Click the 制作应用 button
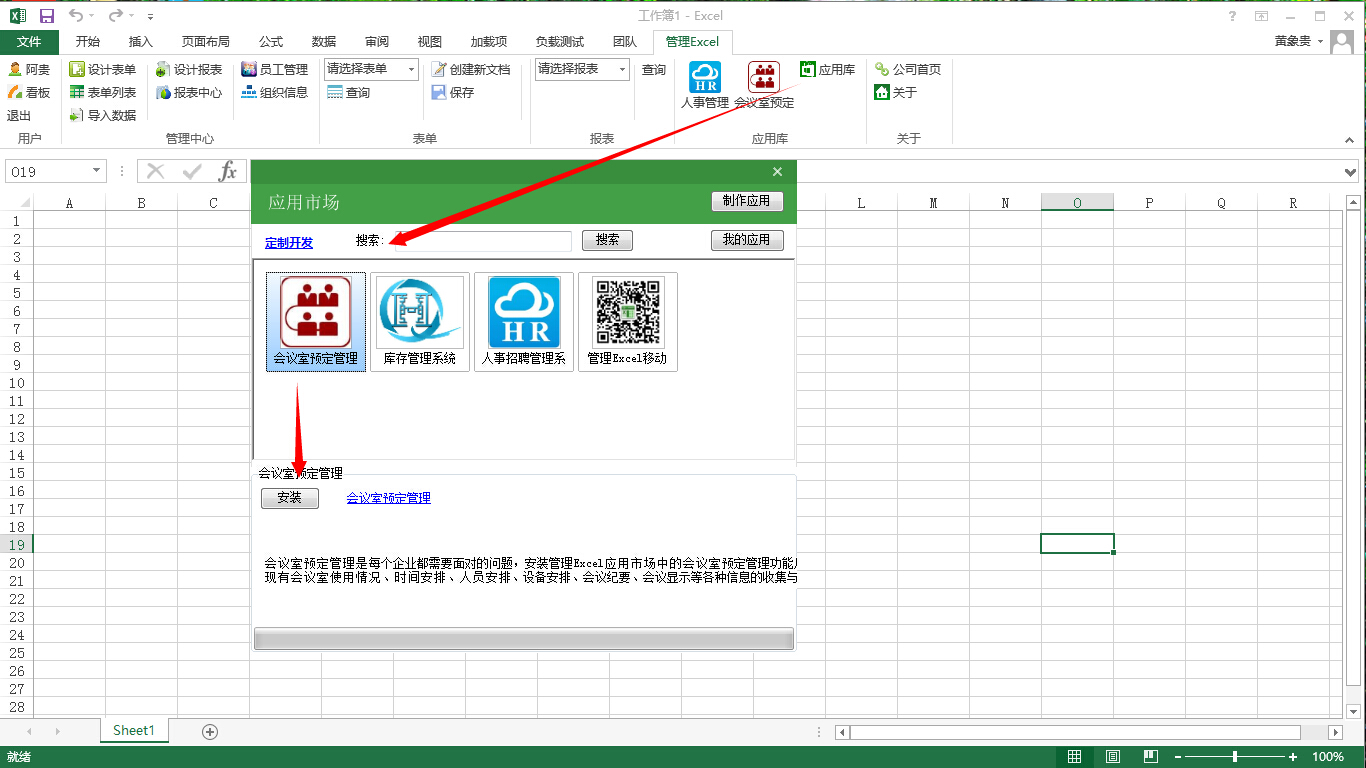The image size is (1366, 768). (747, 201)
